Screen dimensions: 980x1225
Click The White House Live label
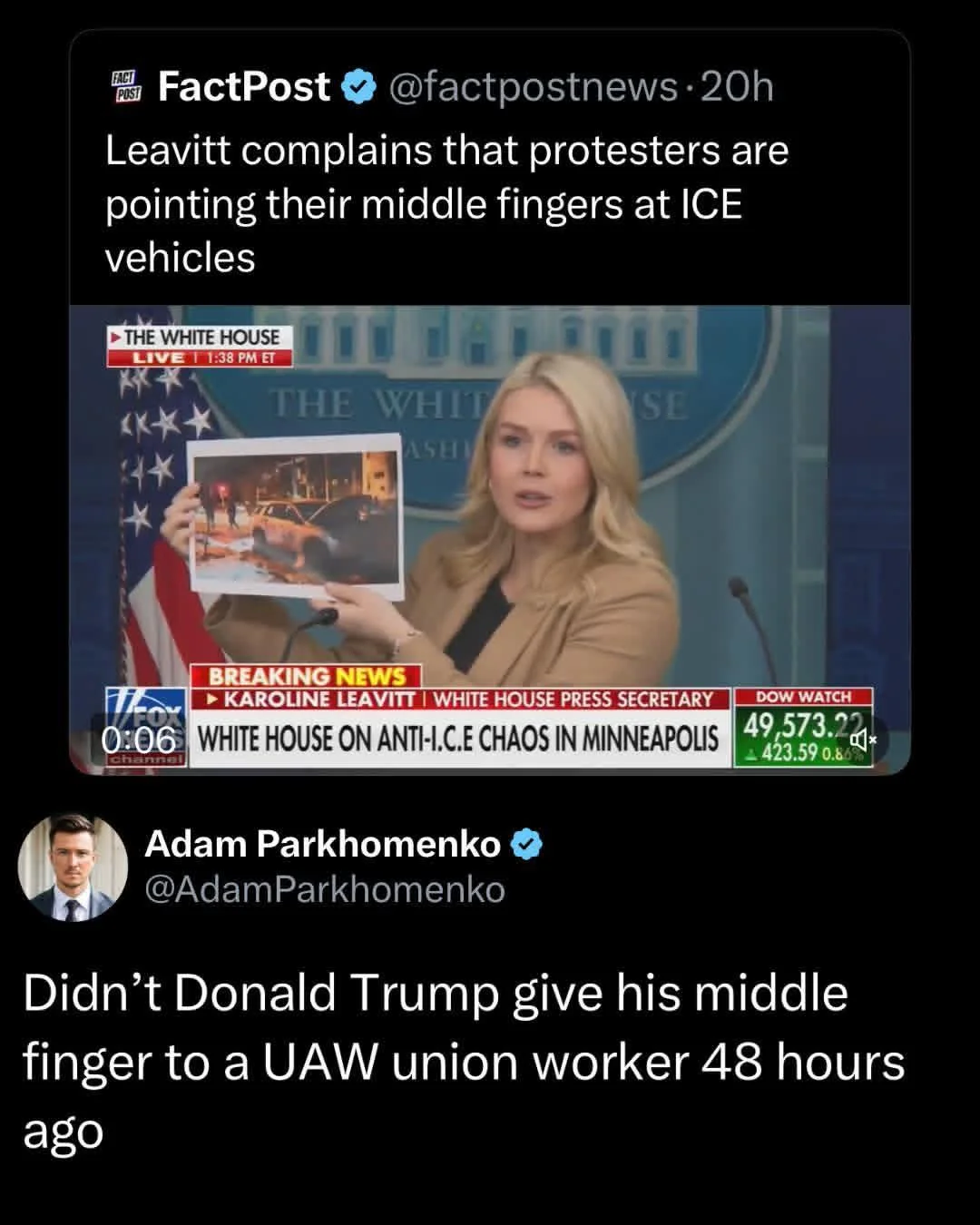pyautogui.click(x=200, y=347)
